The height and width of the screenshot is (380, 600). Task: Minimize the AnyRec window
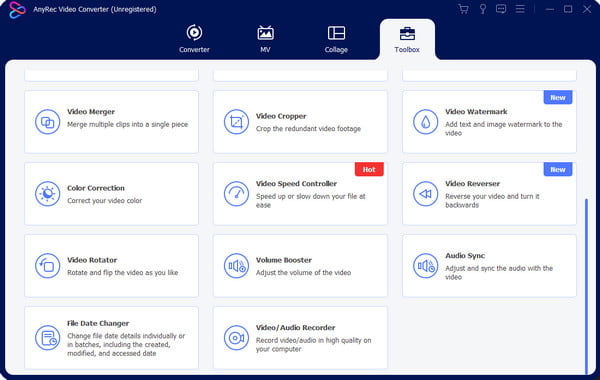(550, 9)
